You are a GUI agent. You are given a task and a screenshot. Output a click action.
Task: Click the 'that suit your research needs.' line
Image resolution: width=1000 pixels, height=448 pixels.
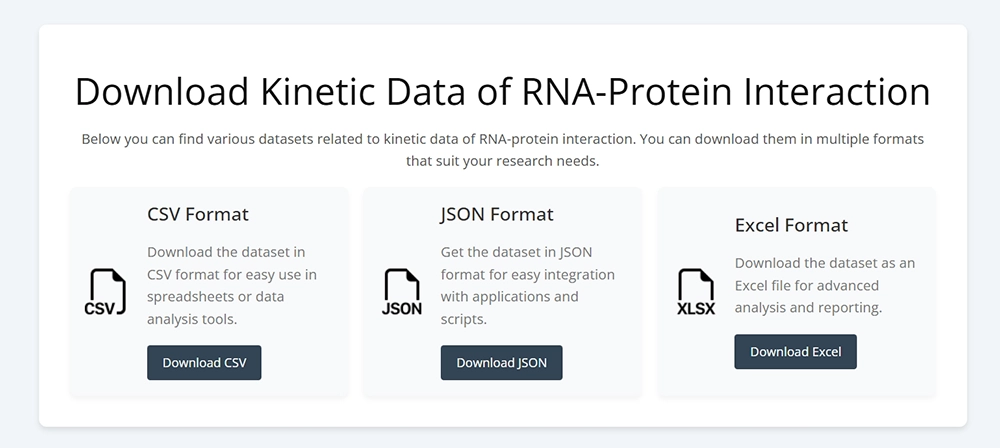(x=503, y=161)
